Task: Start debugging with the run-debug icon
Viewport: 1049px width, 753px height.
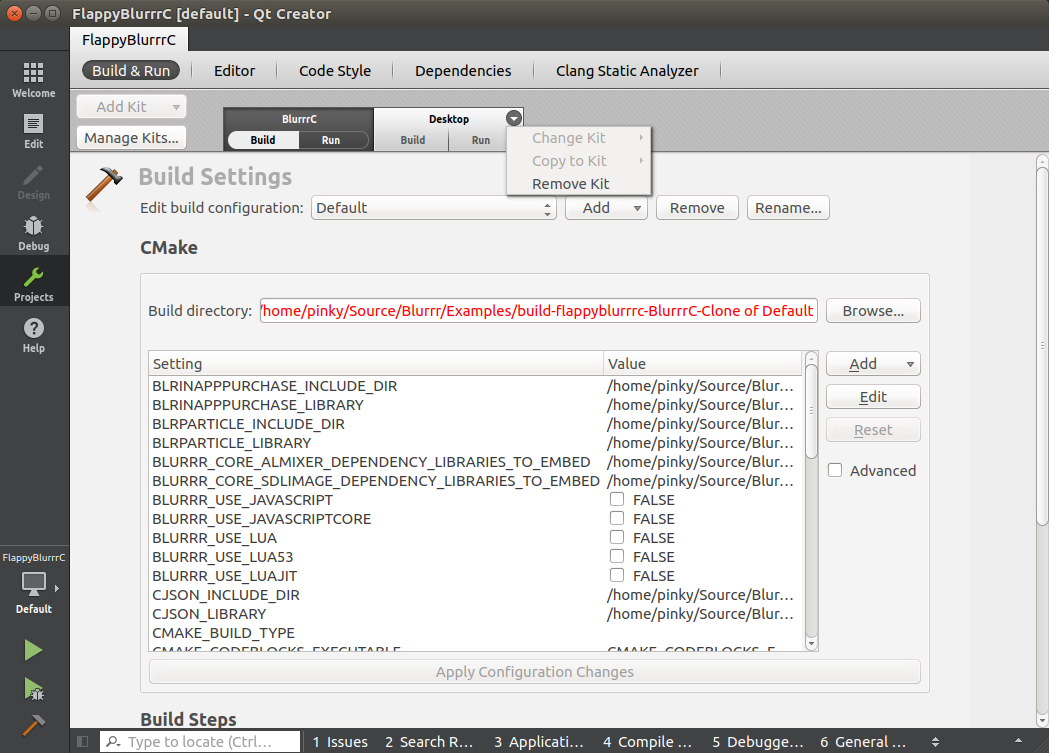Action: coord(34,688)
